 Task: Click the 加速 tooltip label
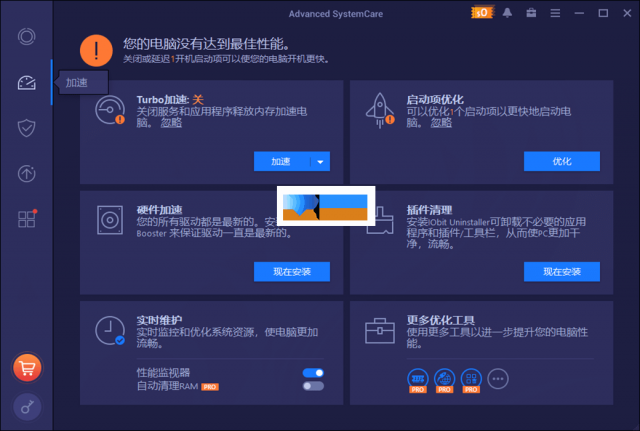tap(77, 83)
